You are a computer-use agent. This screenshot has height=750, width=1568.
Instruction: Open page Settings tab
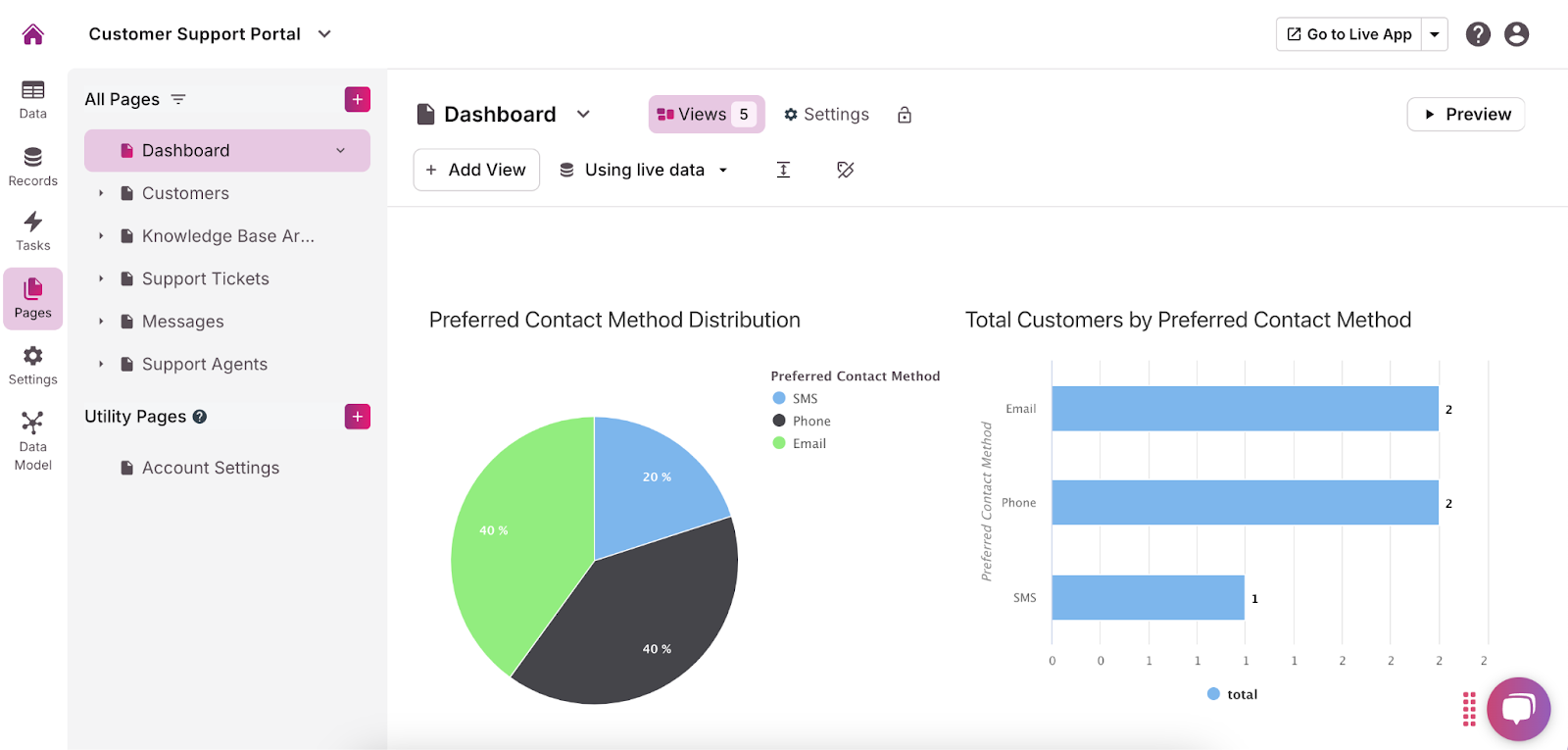coord(826,115)
